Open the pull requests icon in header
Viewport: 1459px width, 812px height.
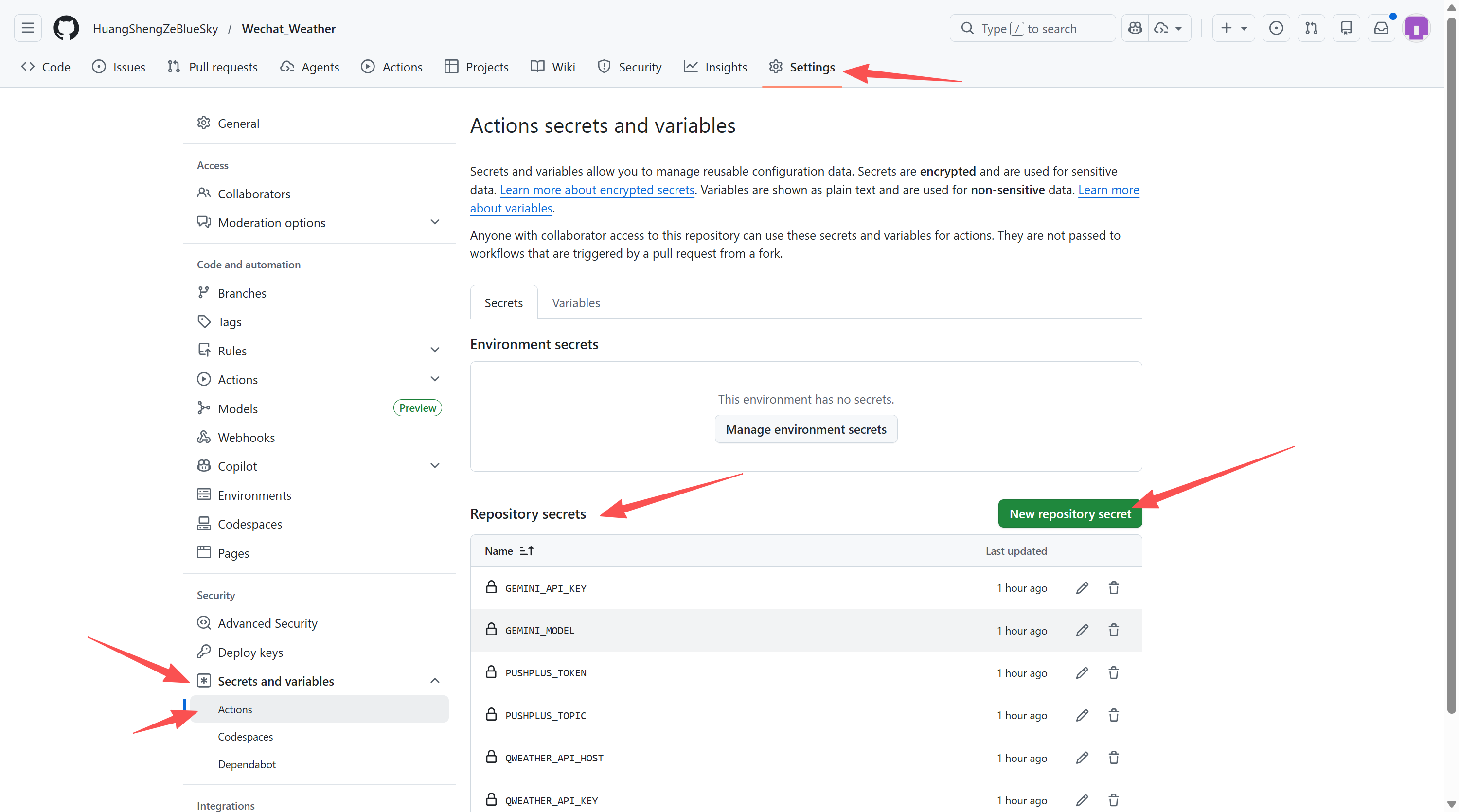click(x=1311, y=28)
